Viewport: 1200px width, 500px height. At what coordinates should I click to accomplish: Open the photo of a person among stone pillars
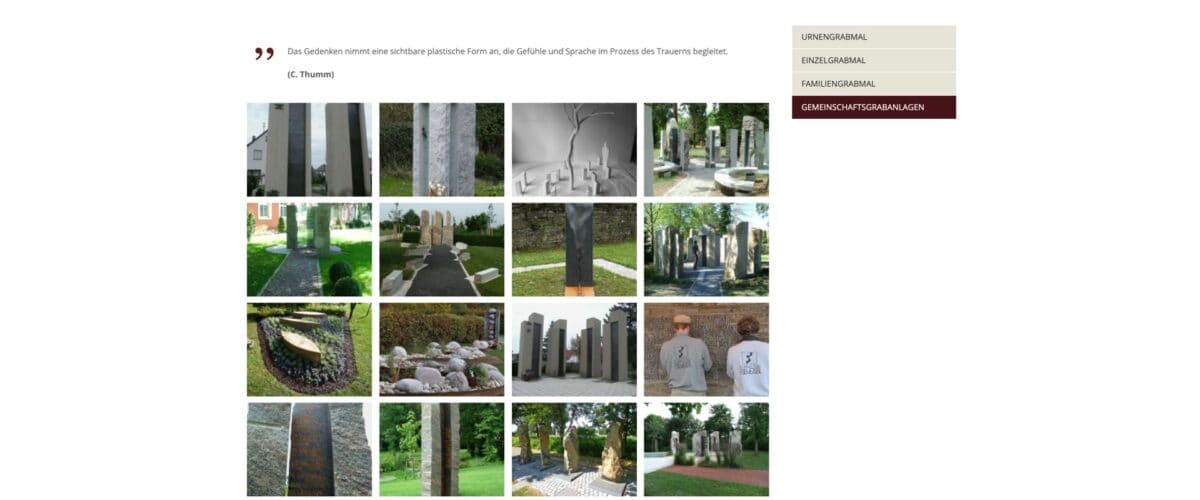point(706,250)
